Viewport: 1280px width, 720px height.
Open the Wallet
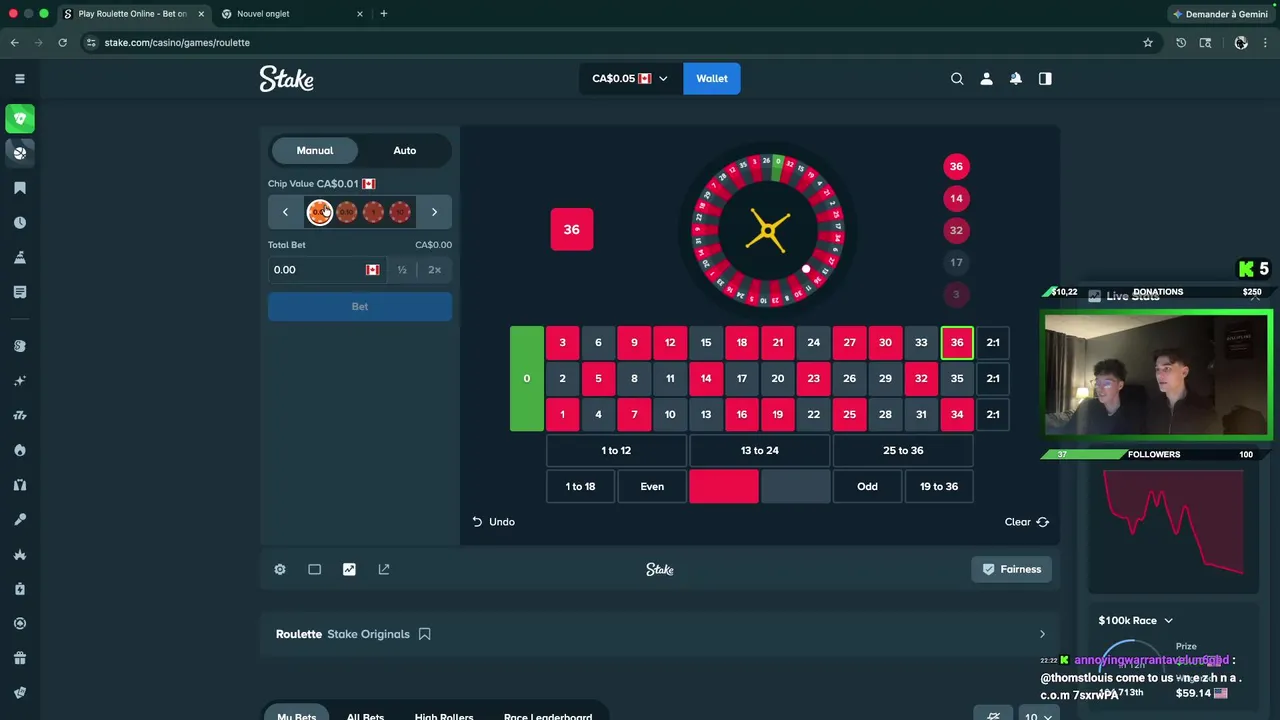tap(712, 78)
